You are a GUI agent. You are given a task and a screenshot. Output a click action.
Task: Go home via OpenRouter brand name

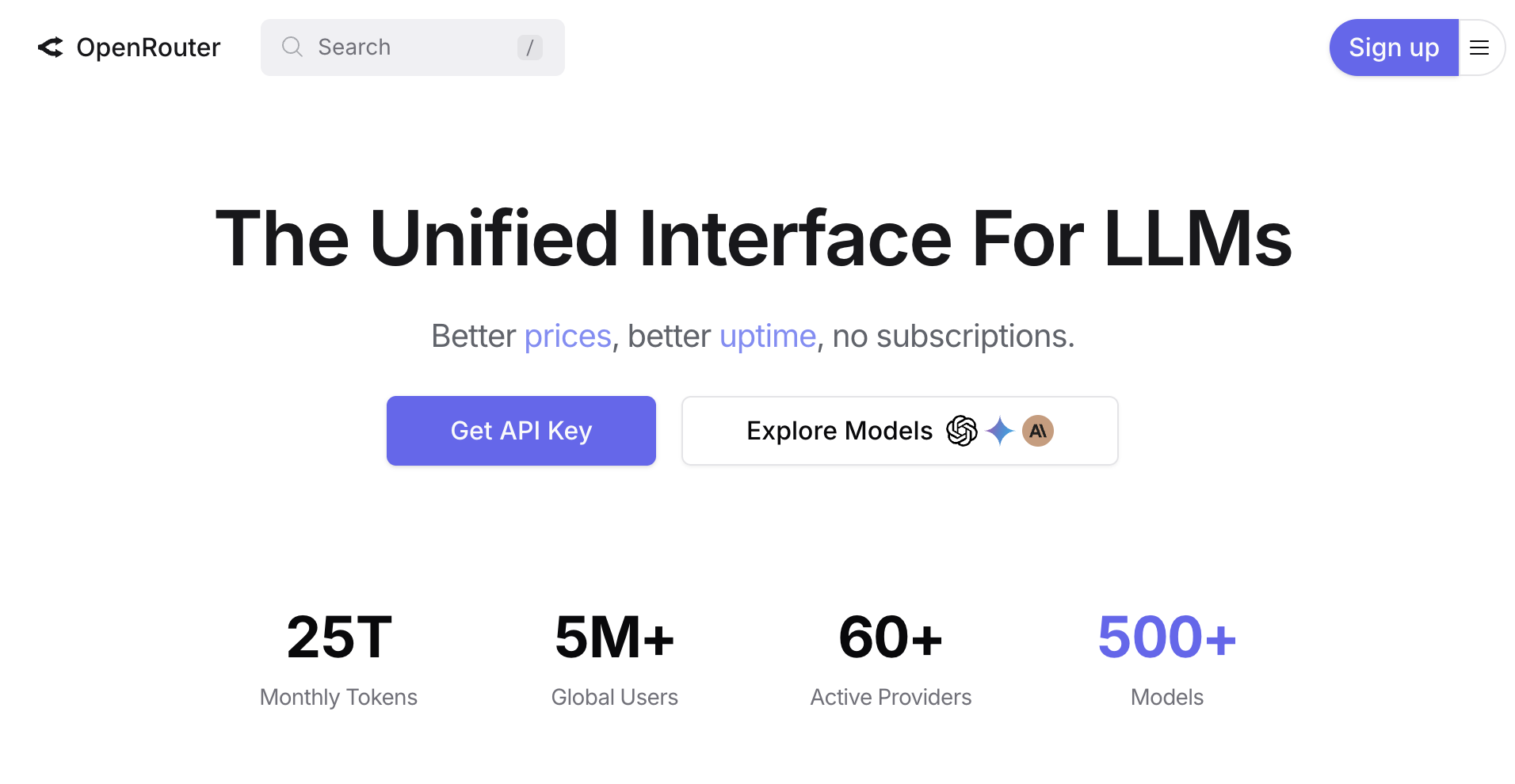148,48
